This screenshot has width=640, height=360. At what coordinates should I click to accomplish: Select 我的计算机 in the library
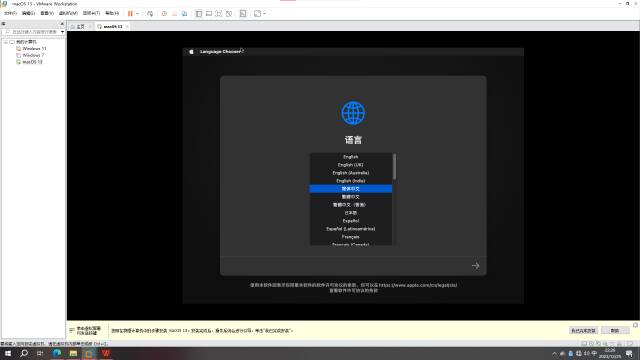point(26,42)
